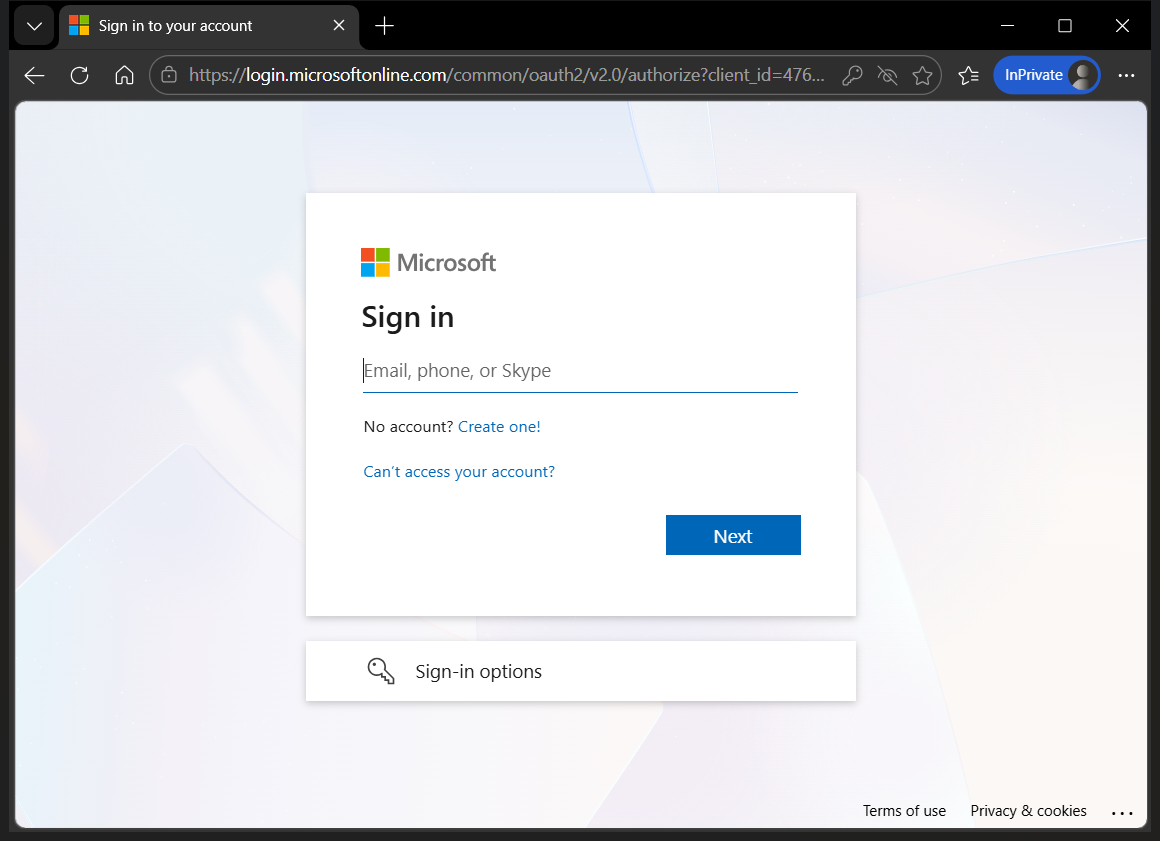
Task: Open 'Can't access your account?' link
Action: (459, 471)
